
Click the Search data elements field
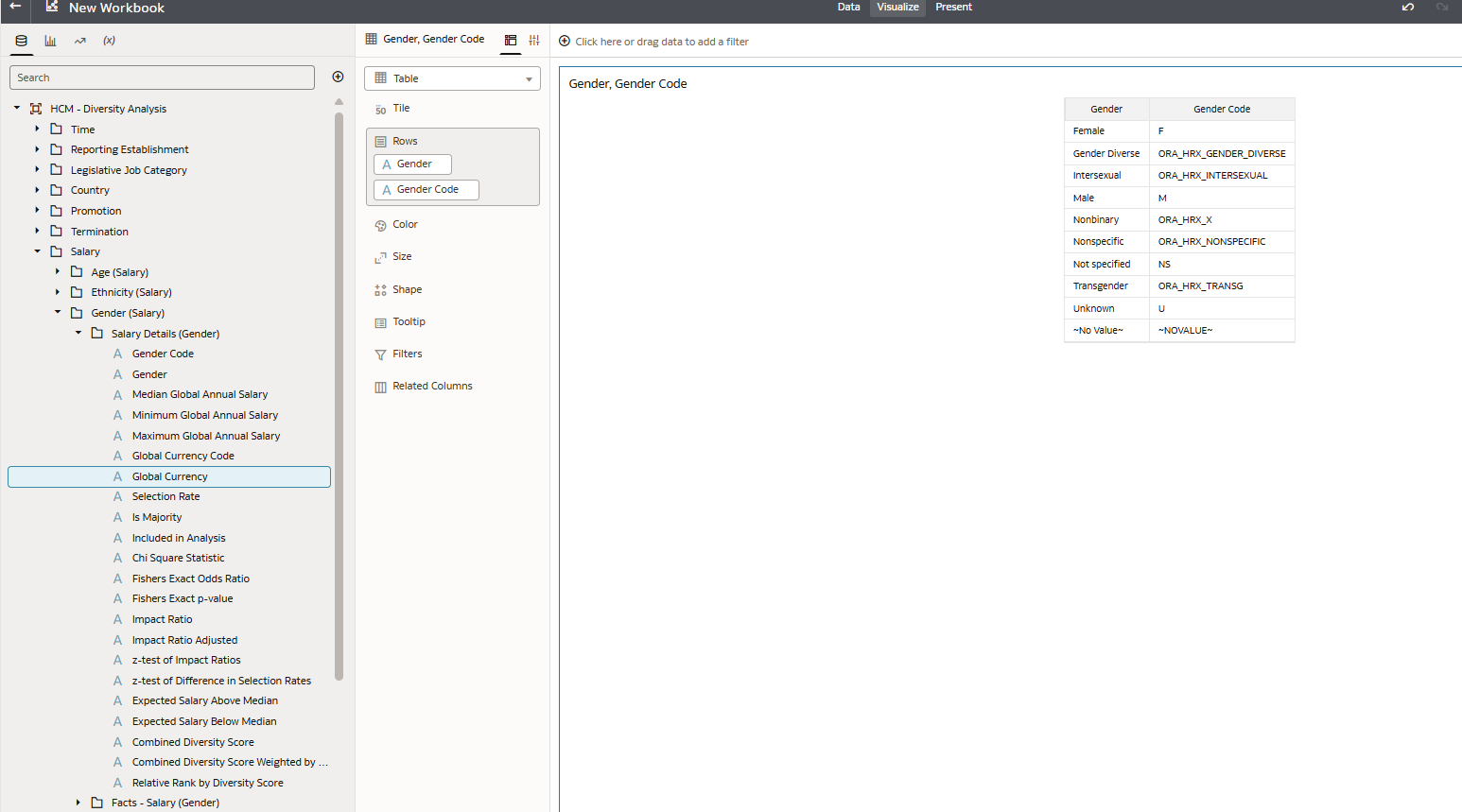point(162,78)
